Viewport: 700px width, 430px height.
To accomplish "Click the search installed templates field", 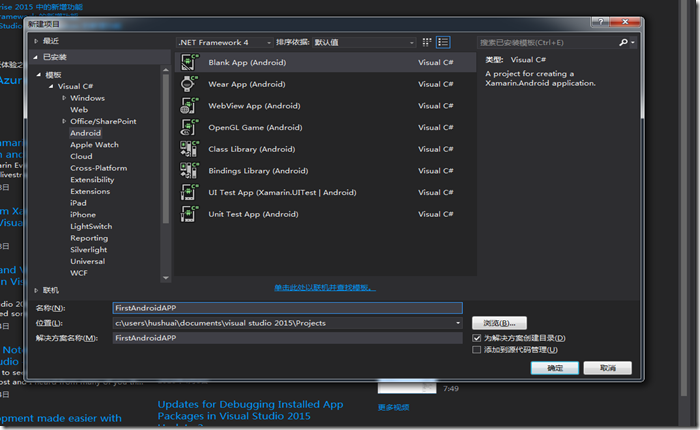I will click(x=548, y=42).
